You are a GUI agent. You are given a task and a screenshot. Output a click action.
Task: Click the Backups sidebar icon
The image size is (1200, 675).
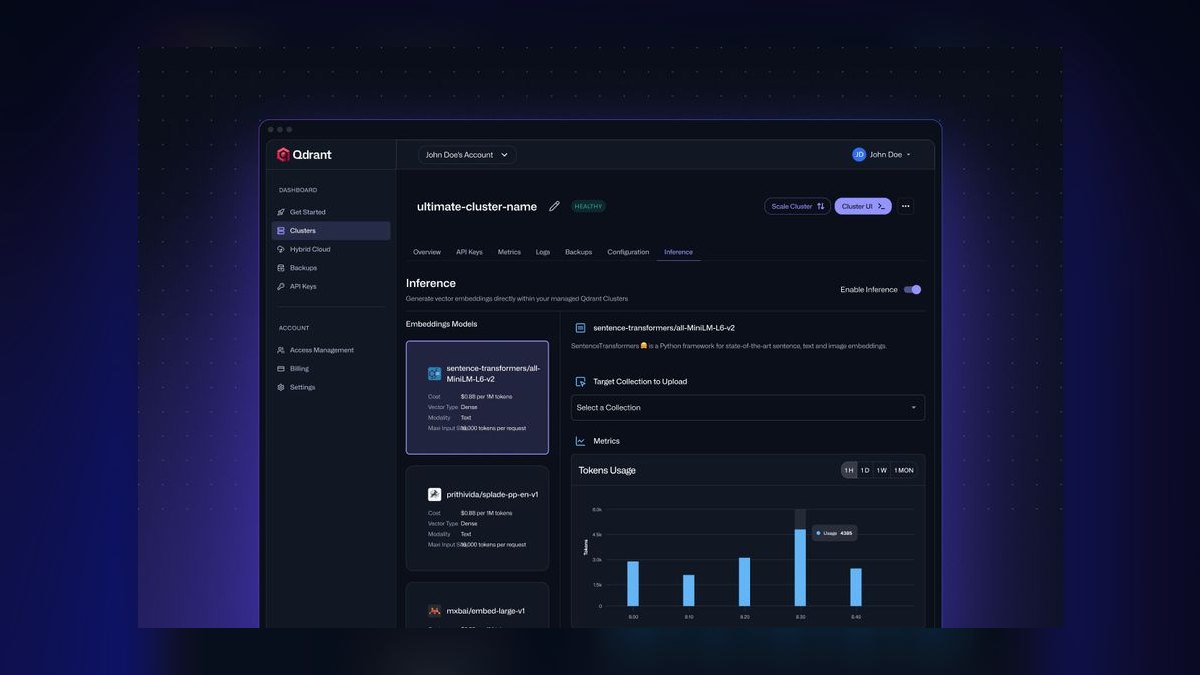[281, 268]
